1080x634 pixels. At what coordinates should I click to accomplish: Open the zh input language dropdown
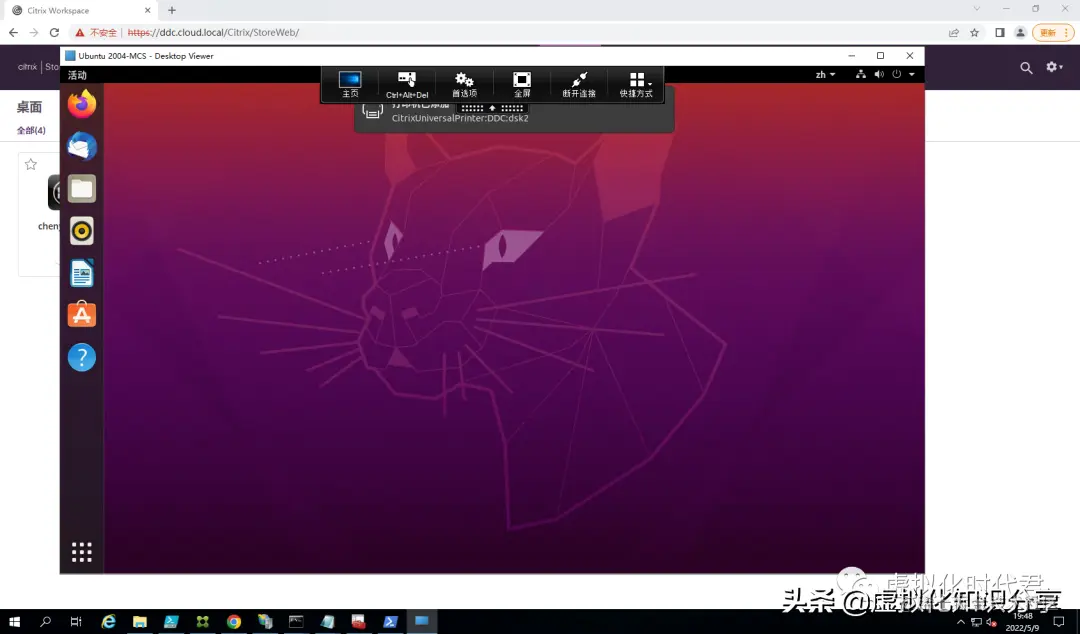(825, 74)
